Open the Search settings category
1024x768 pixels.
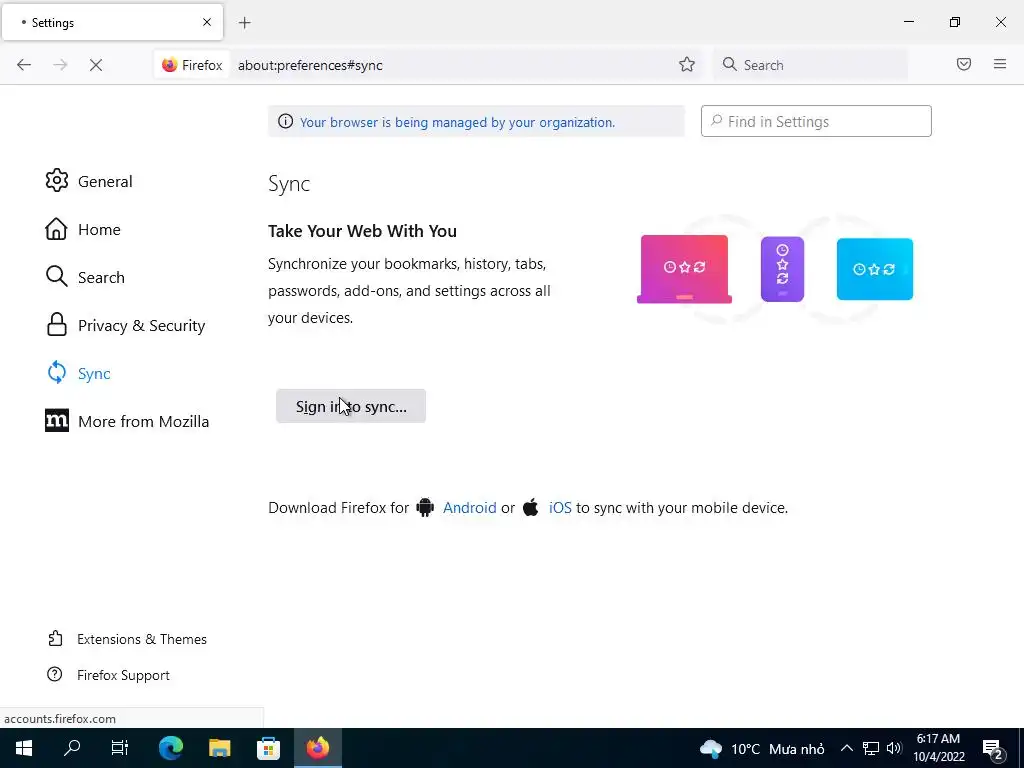click(85, 277)
